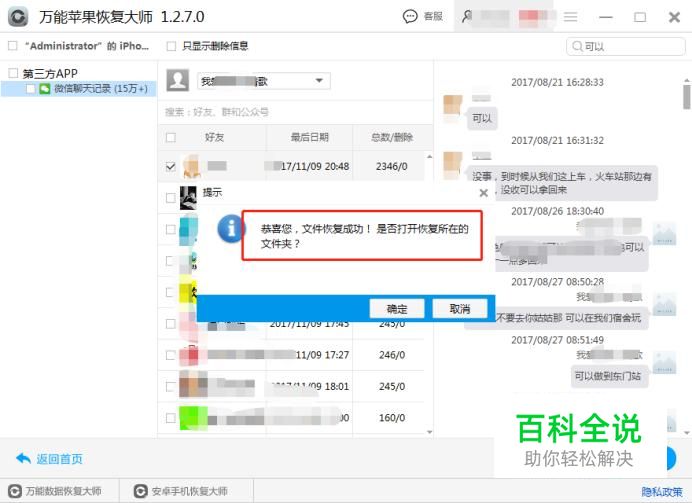The height and width of the screenshot is (503, 692).
Task: Click the date cell 11/09 17:27
Action: [322, 355]
